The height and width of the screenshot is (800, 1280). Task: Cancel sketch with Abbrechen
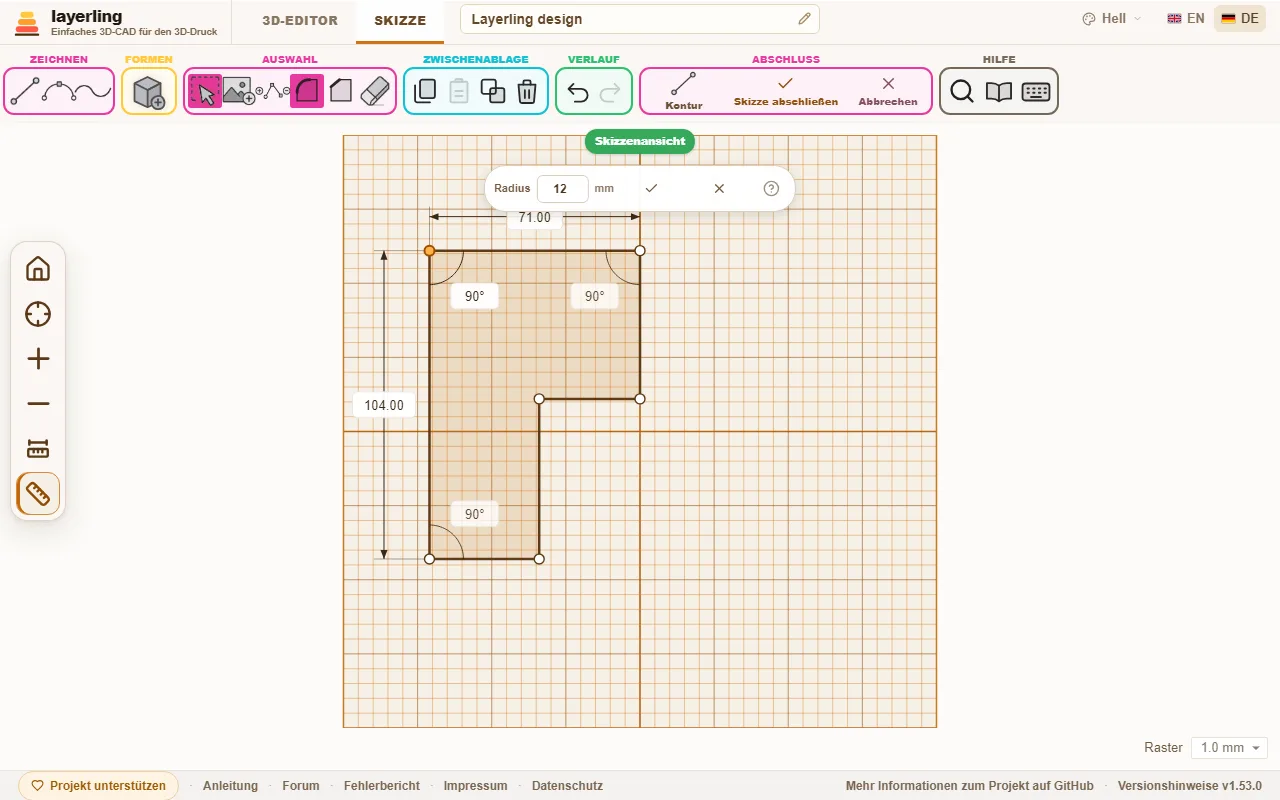coord(888,91)
